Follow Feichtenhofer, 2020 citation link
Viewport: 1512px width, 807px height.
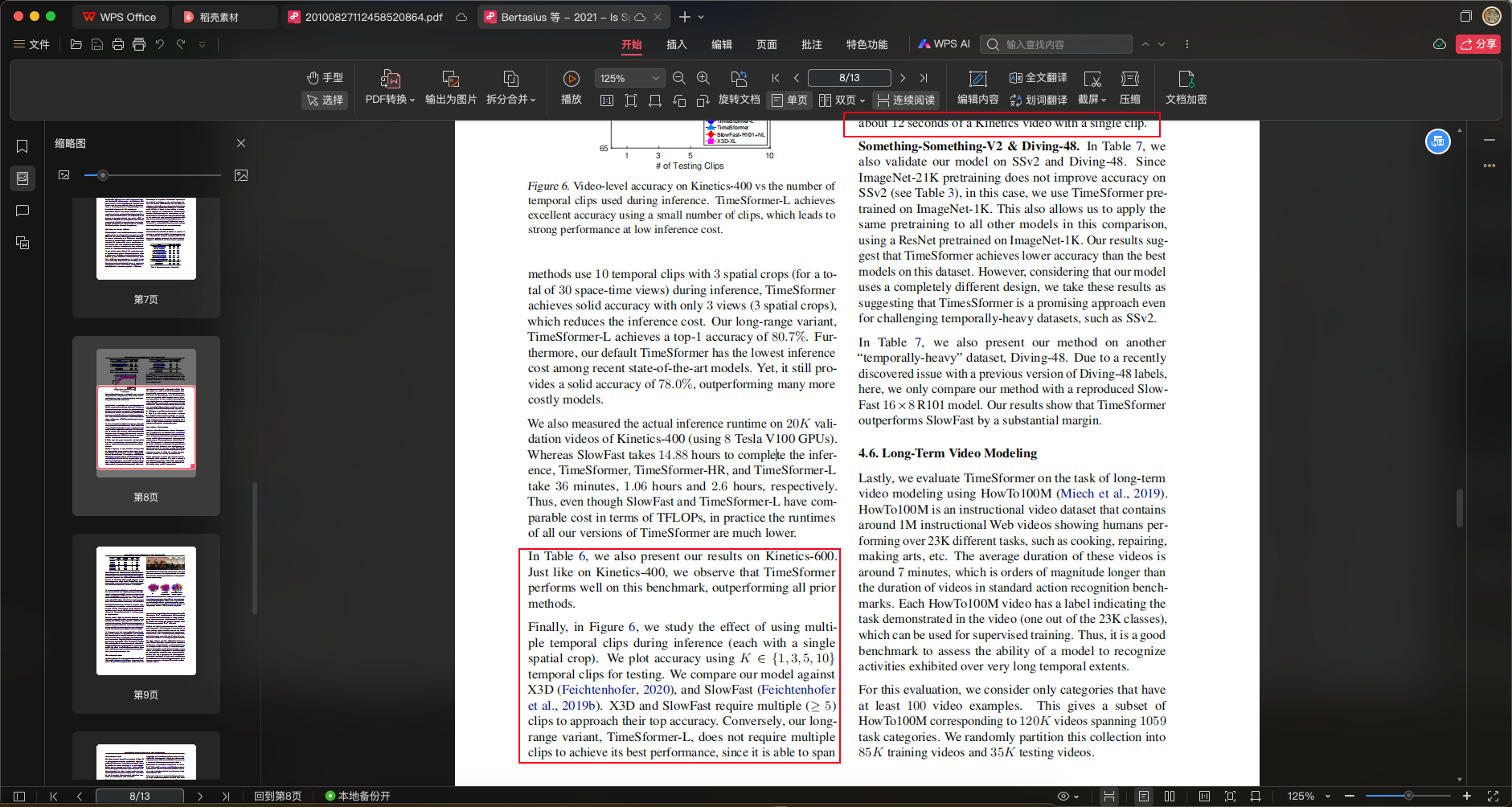pyautogui.click(x=617, y=690)
